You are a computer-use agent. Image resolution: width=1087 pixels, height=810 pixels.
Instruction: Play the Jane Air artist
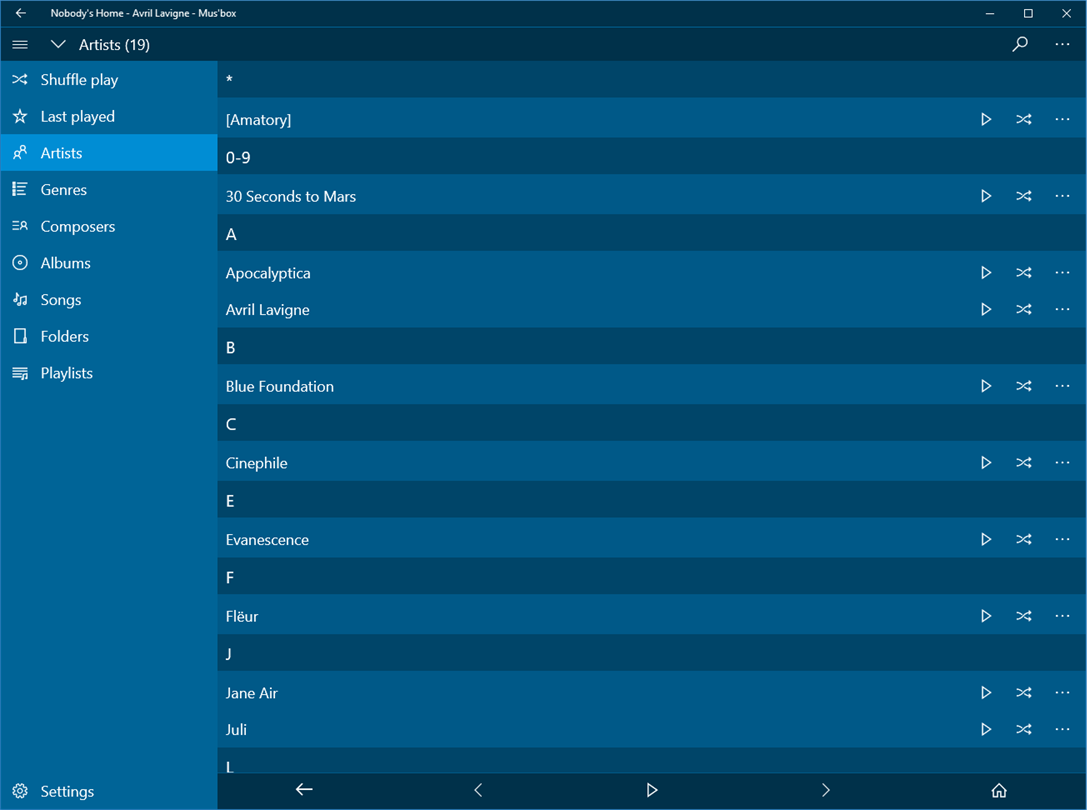pos(986,693)
